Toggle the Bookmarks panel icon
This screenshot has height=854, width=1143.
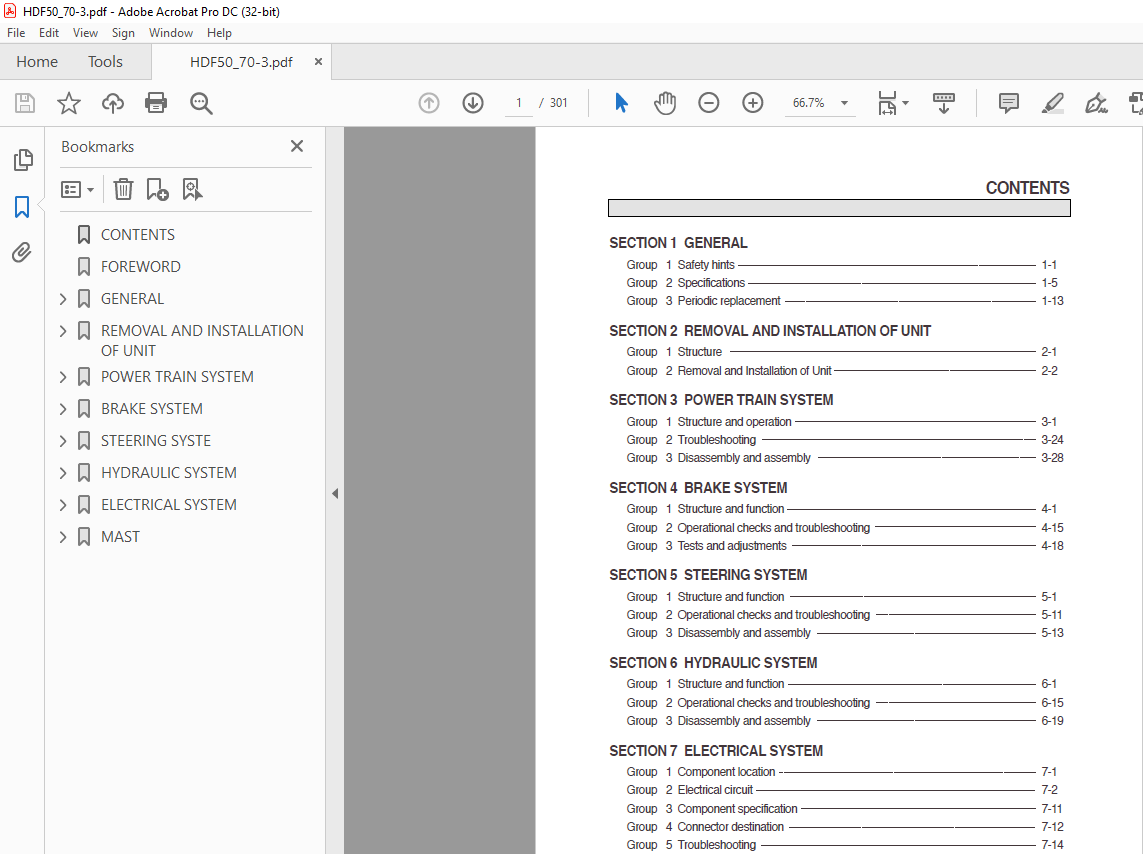click(x=22, y=207)
